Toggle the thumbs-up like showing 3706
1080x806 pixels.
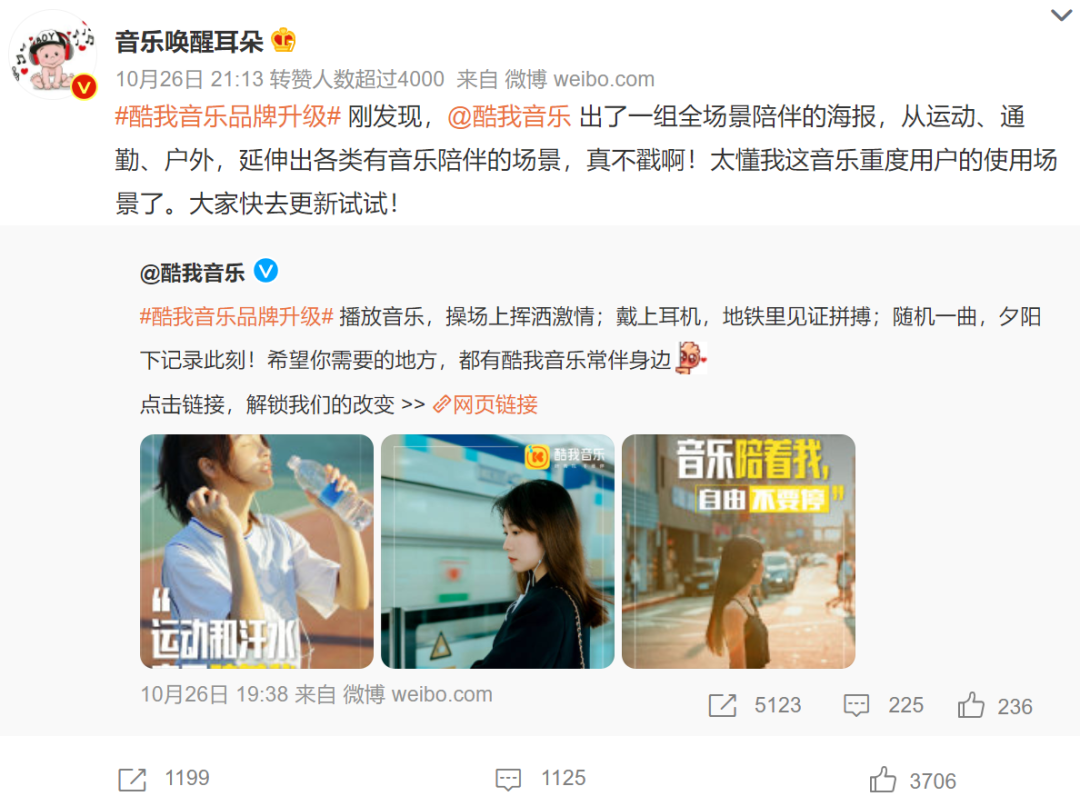tap(882, 780)
